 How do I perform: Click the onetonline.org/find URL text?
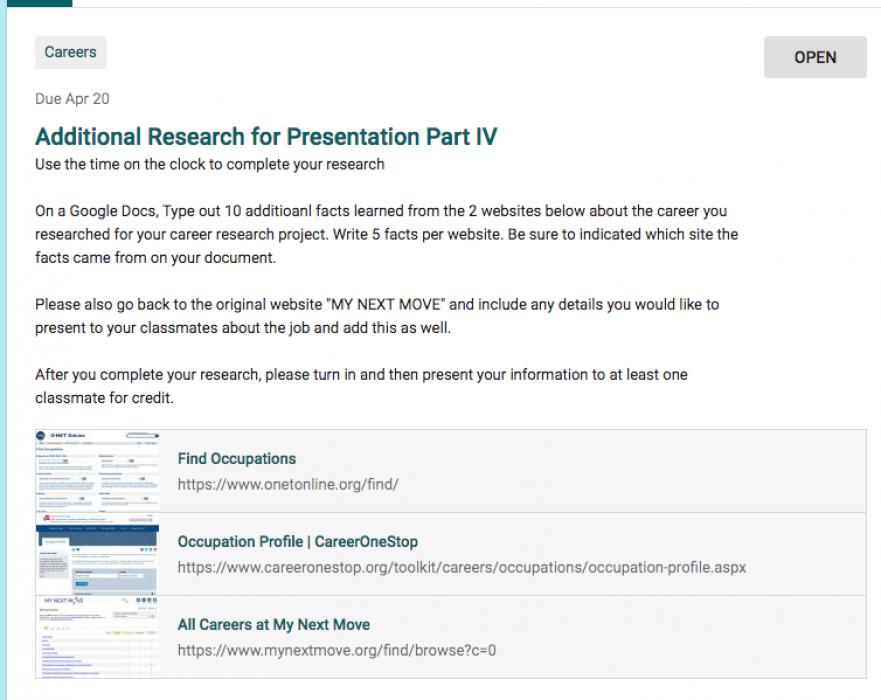pyautogui.click(x=288, y=484)
